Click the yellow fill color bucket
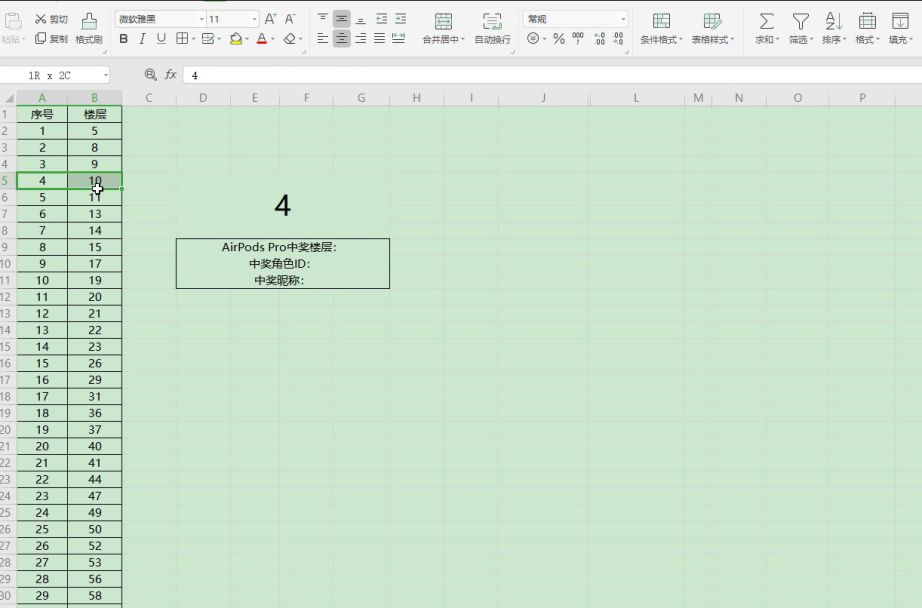The width and height of the screenshot is (922, 608). coord(236,39)
